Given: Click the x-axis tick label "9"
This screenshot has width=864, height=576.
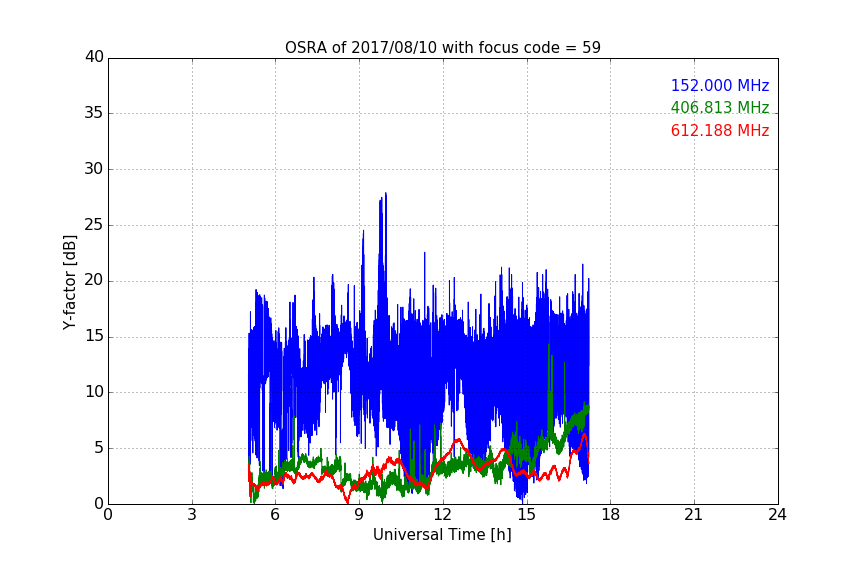Looking at the screenshot, I should 359,515.
